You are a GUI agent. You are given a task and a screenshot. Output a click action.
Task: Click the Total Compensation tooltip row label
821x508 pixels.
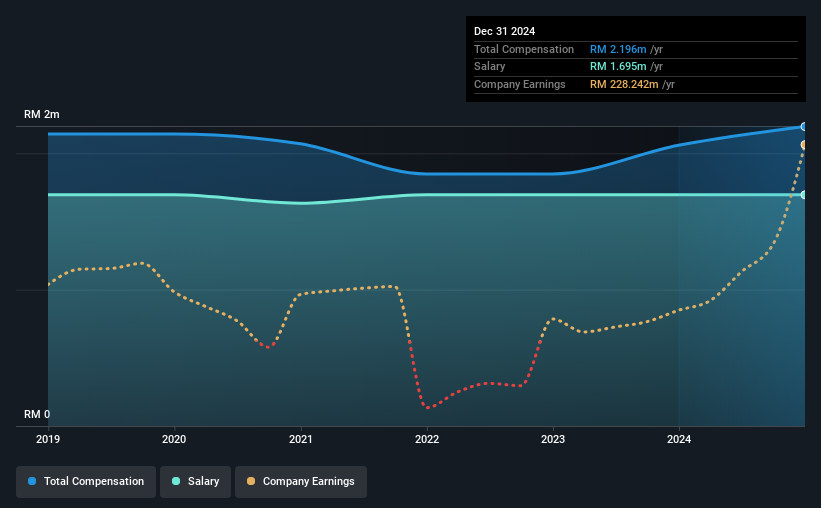(x=524, y=49)
